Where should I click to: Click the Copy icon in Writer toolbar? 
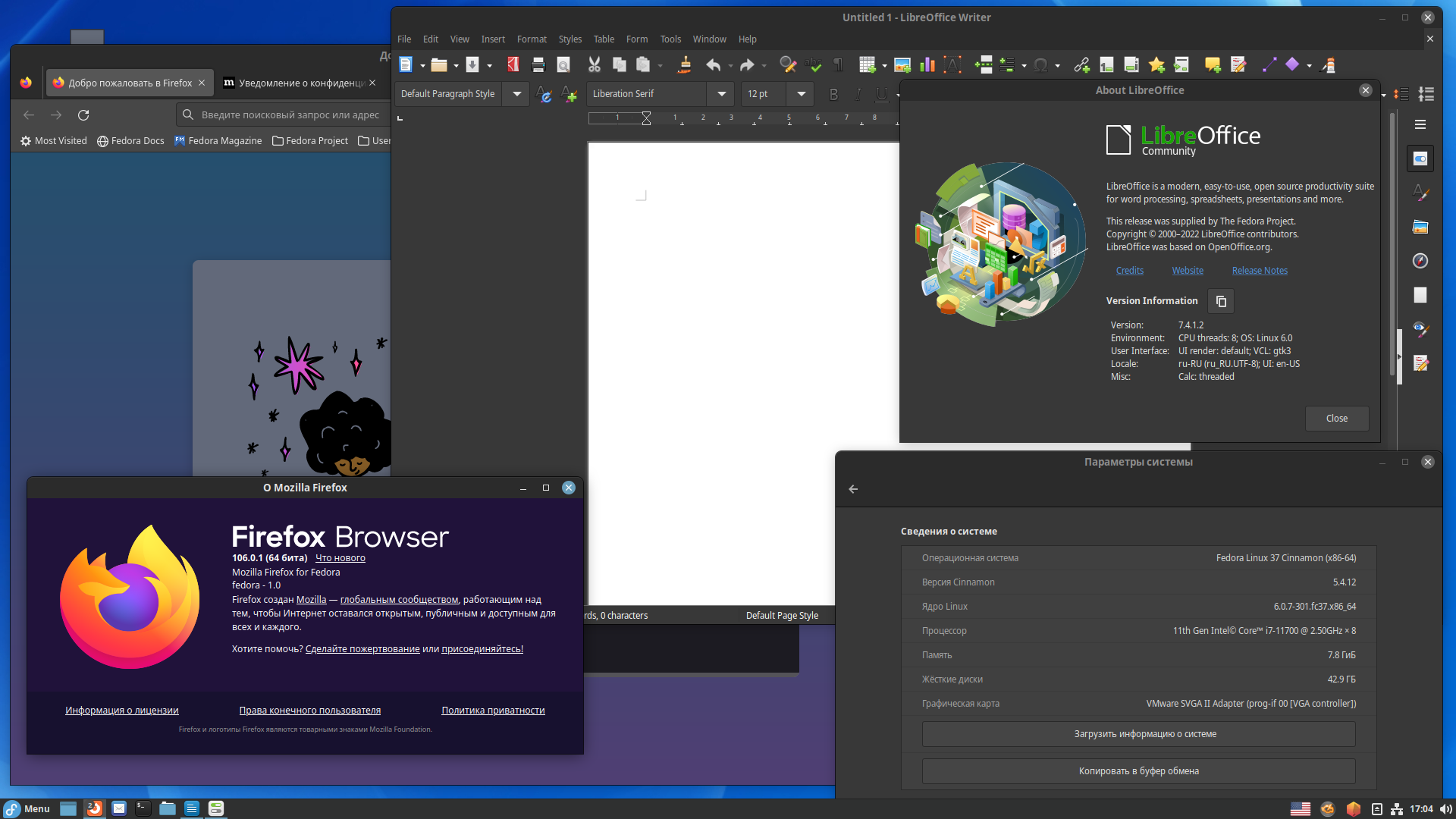coord(620,65)
